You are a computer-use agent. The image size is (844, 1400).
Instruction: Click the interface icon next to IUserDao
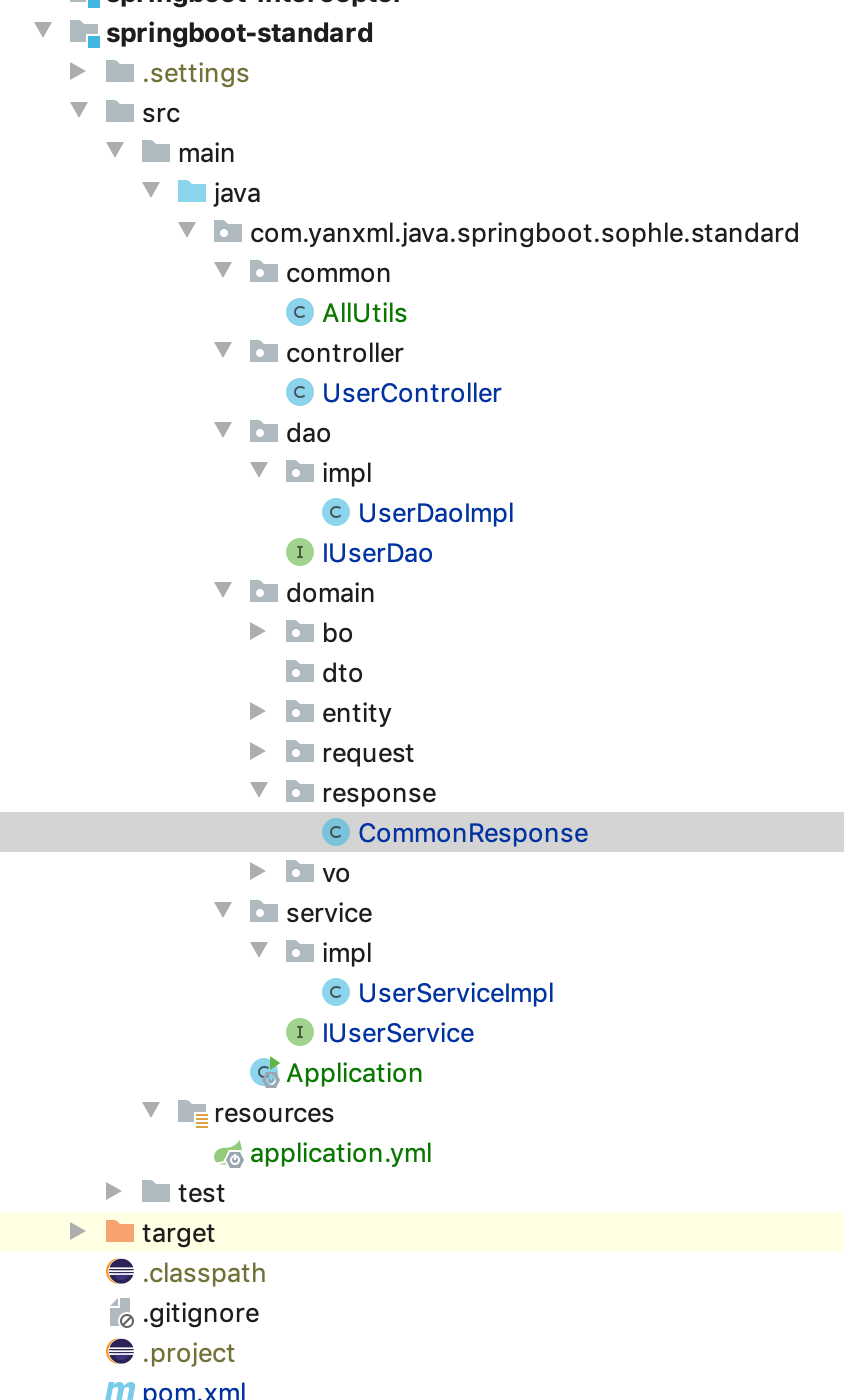point(299,552)
